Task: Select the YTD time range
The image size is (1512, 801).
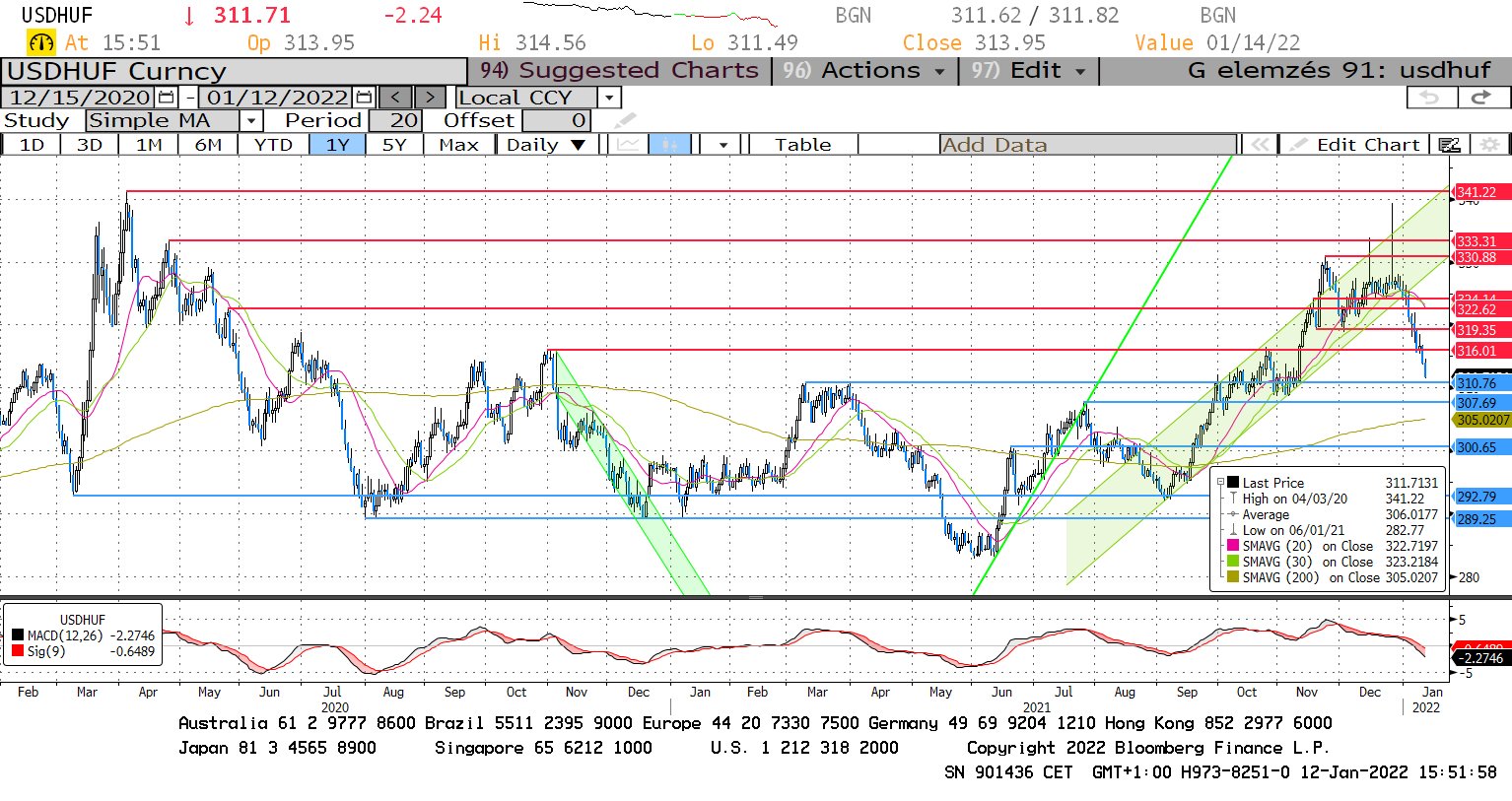Action: (x=273, y=145)
